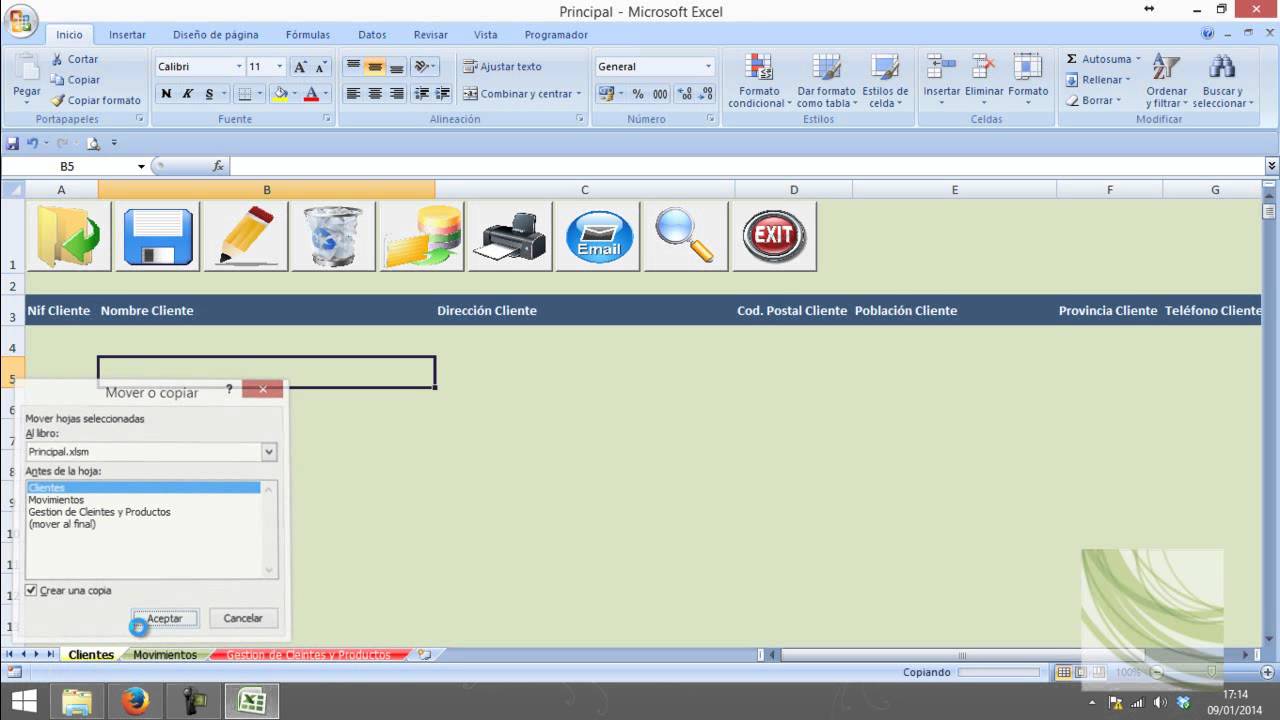Toggle align text left
1280x720 pixels.
pyautogui.click(x=353, y=94)
